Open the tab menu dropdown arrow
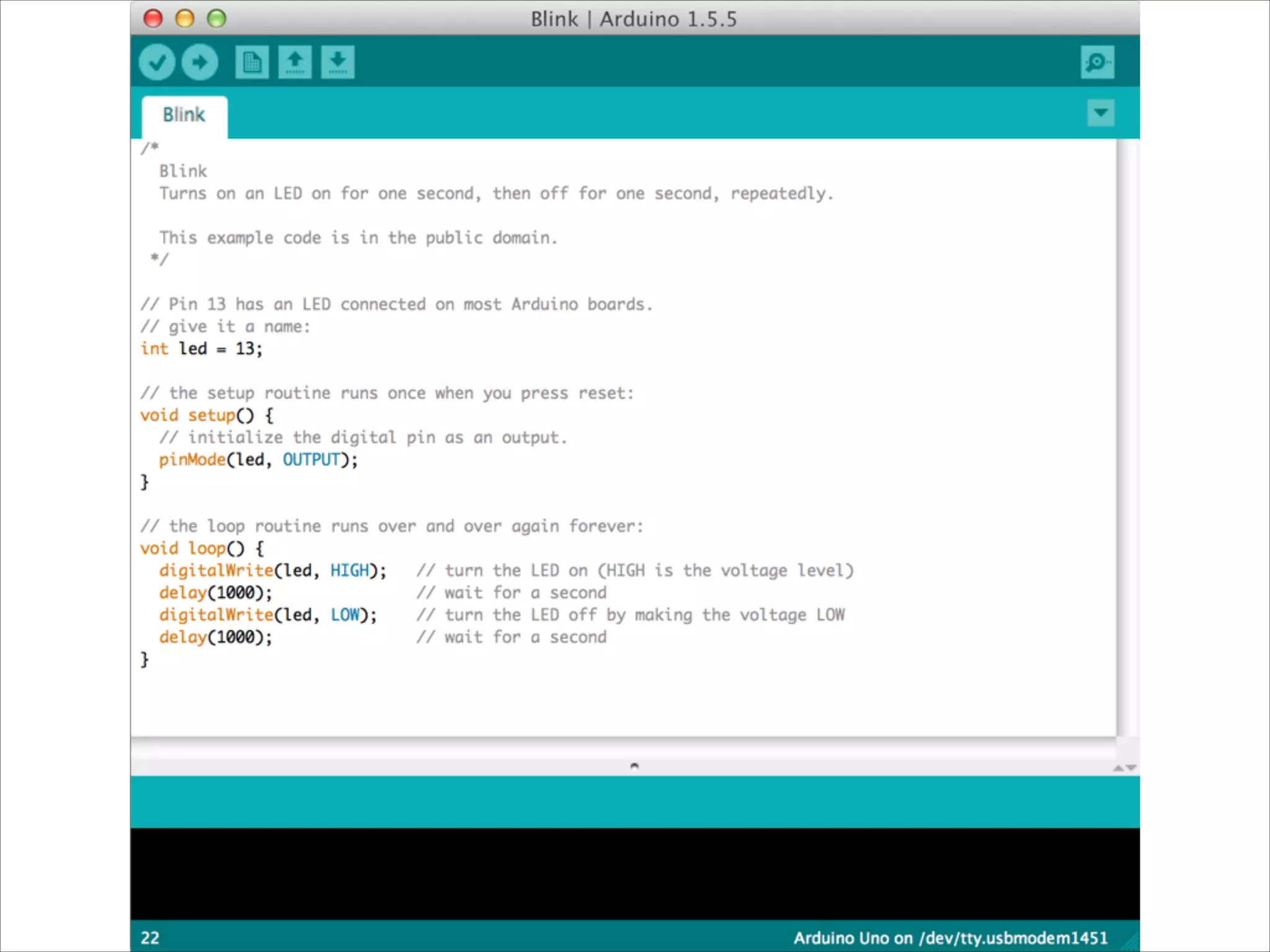 point(1101,113)
